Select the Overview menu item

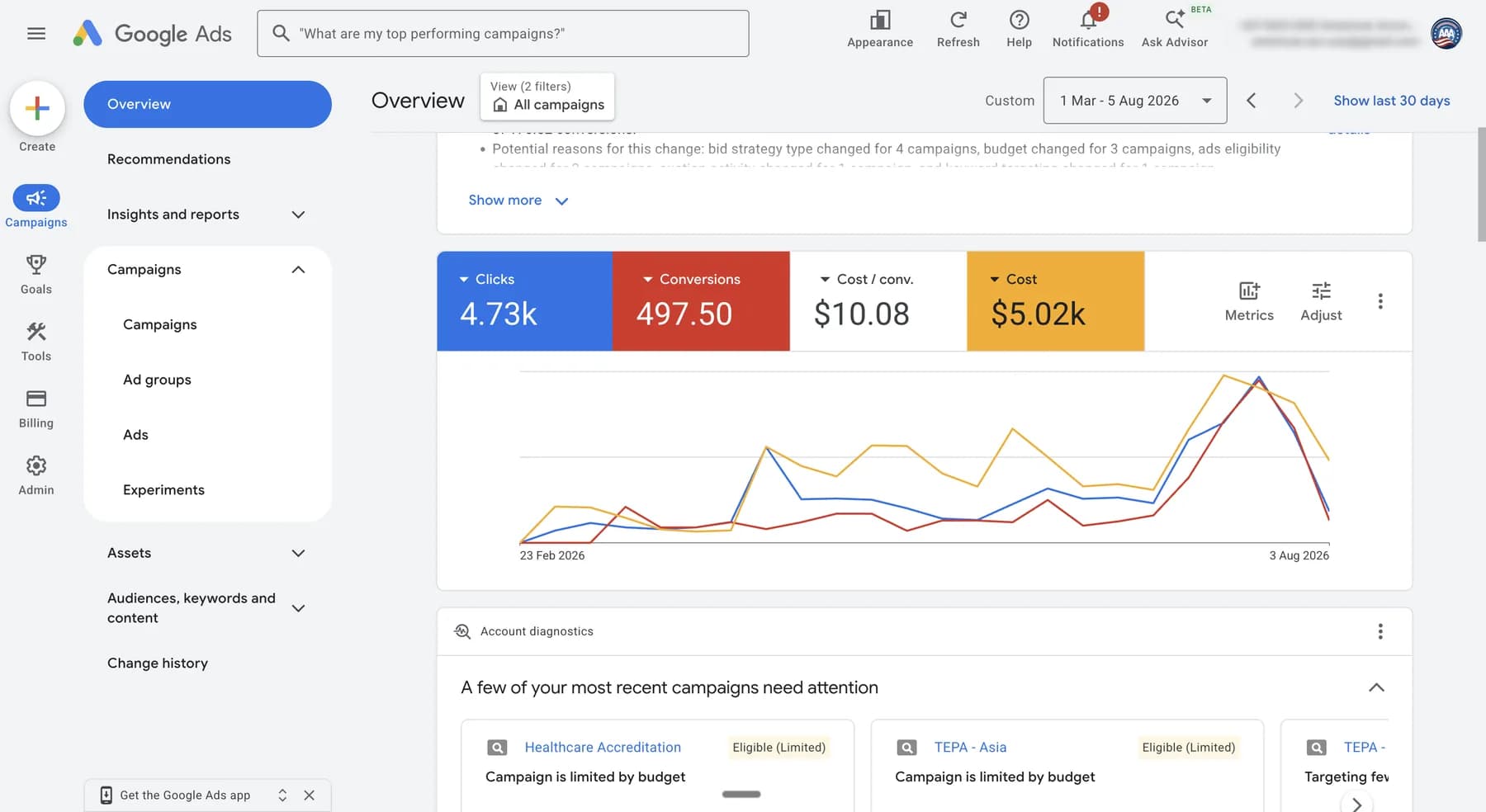[x=207, y=104]
